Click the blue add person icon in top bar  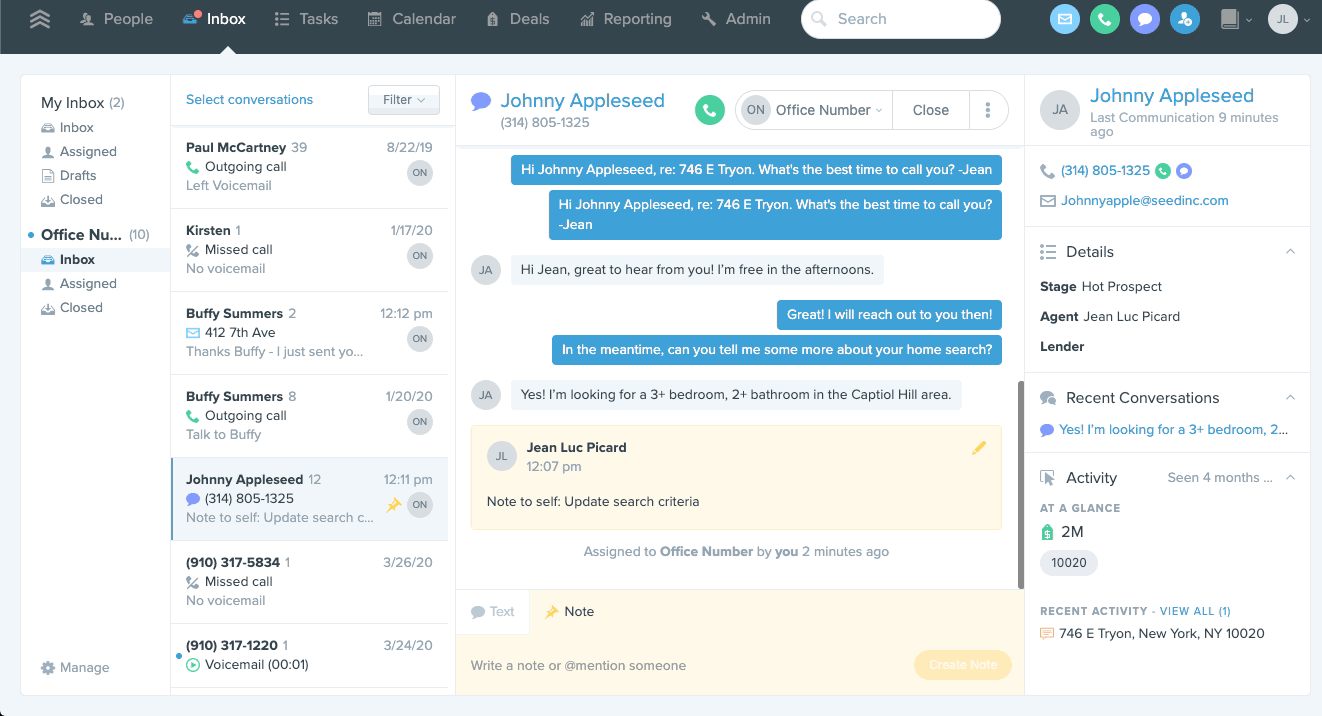point(1185,19)
